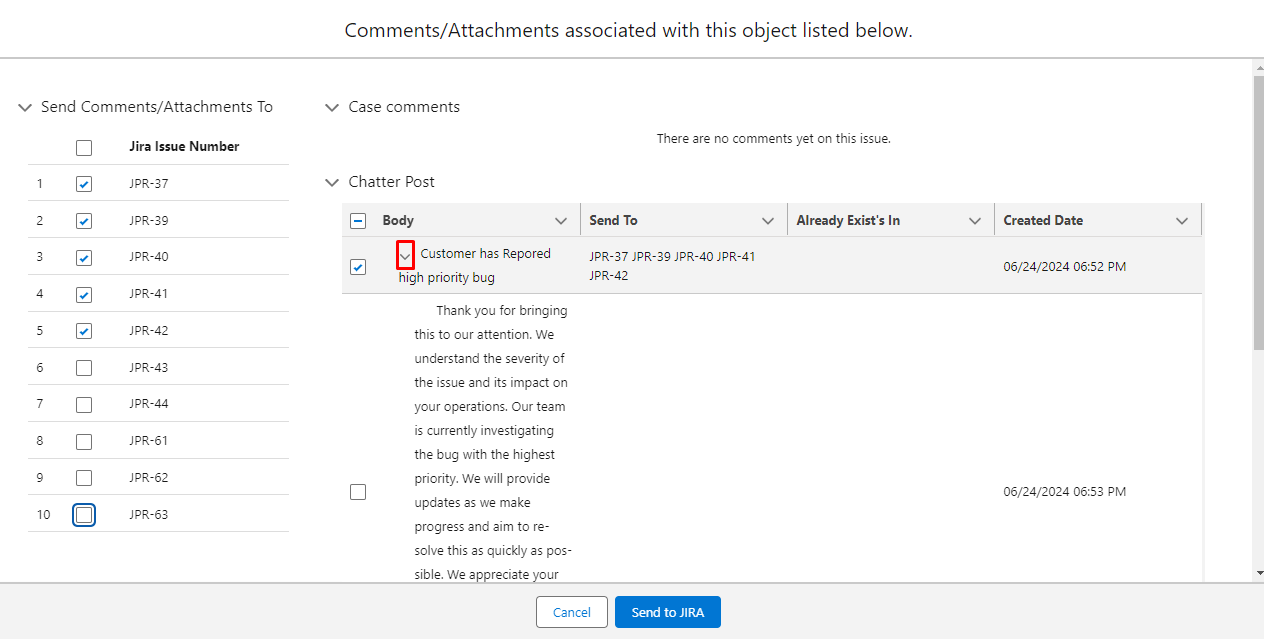Open the Body column dropdown menu
Image resolution: width=1264 pixels, height=639 pixels.
[561, 221]
